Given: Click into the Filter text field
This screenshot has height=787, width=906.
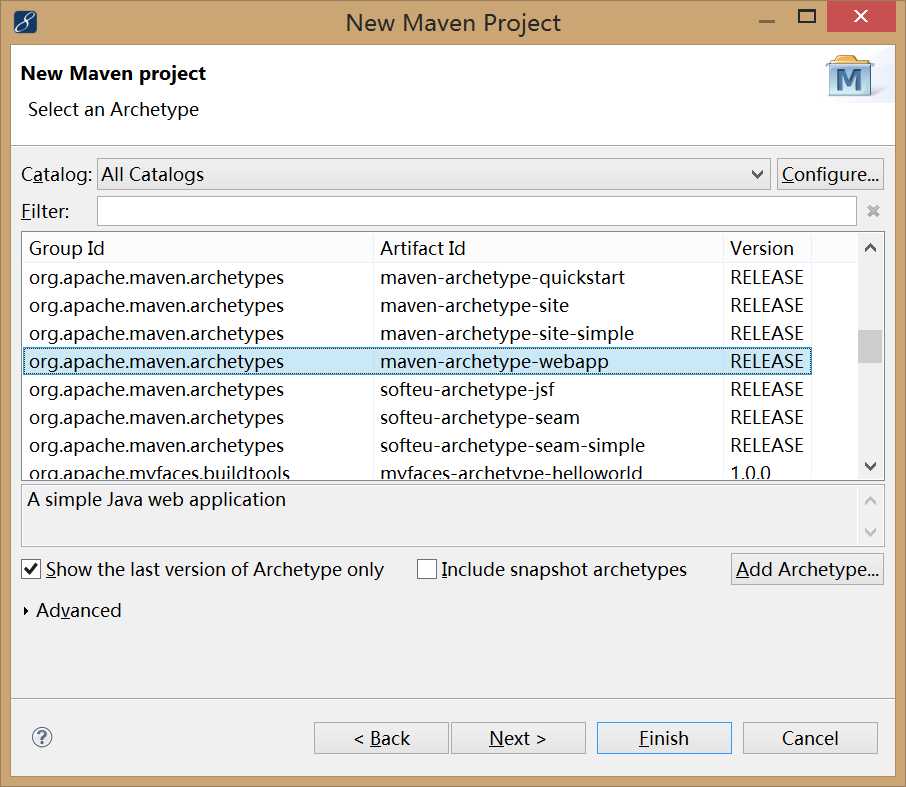Looking at the screenshot, I should point(477,211).
